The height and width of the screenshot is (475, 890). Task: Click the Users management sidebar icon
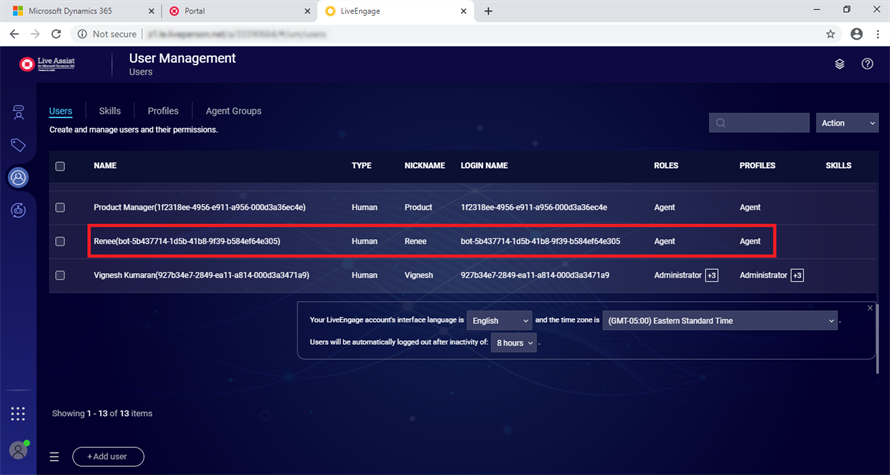18,178
